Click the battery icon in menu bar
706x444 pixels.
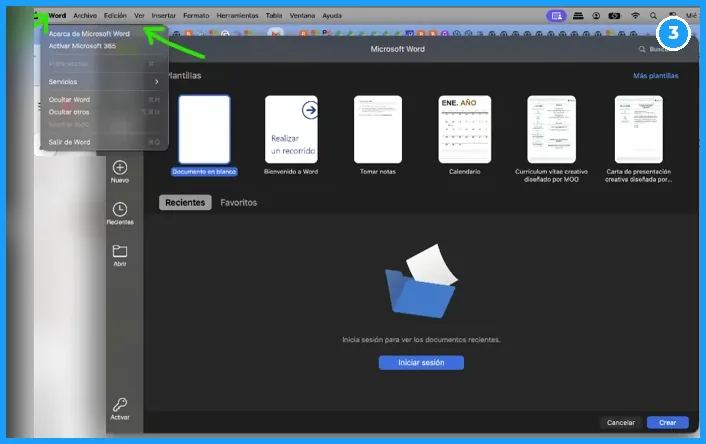point(614,16)
